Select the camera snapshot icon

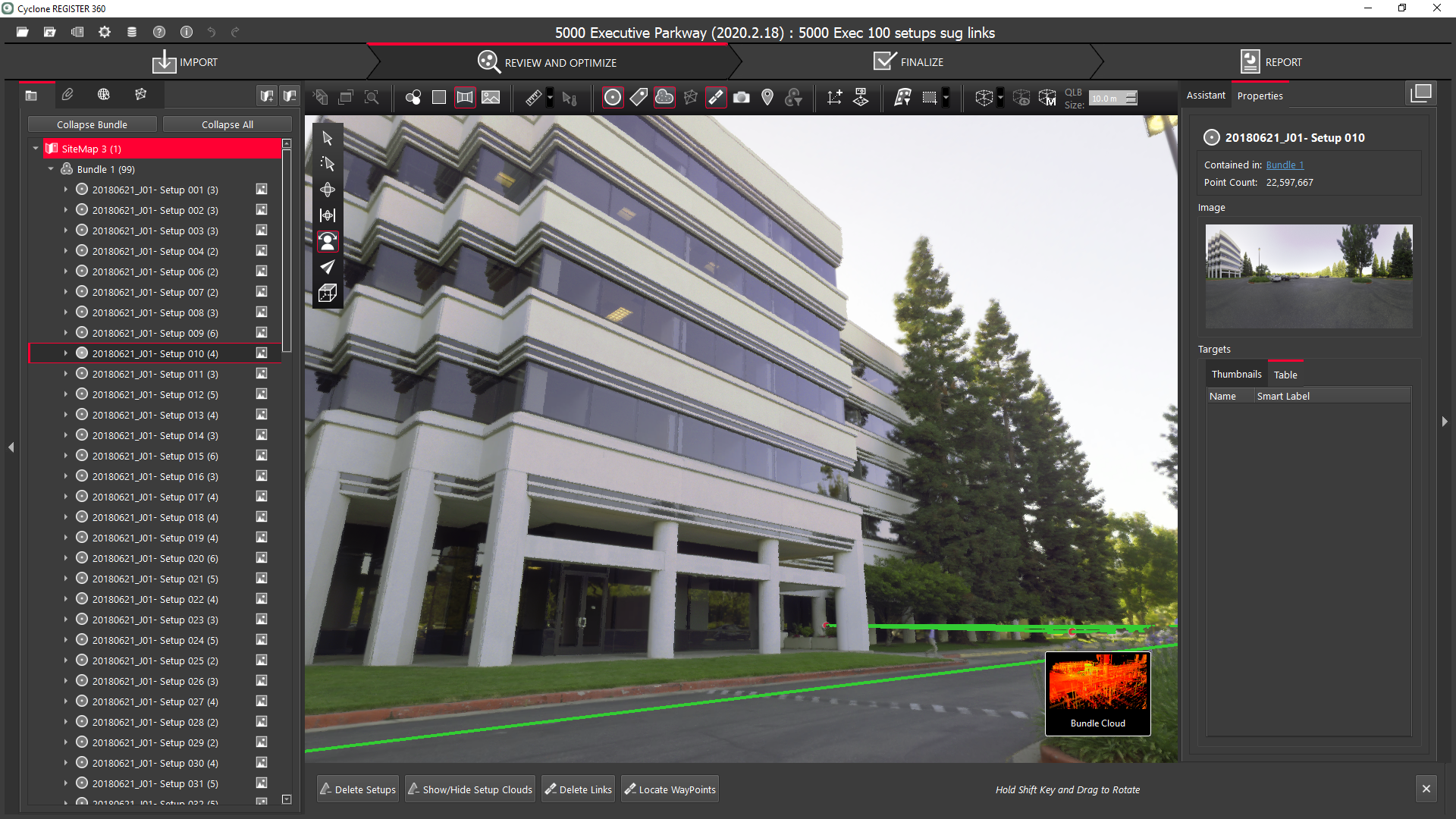(x=742, y=98)
